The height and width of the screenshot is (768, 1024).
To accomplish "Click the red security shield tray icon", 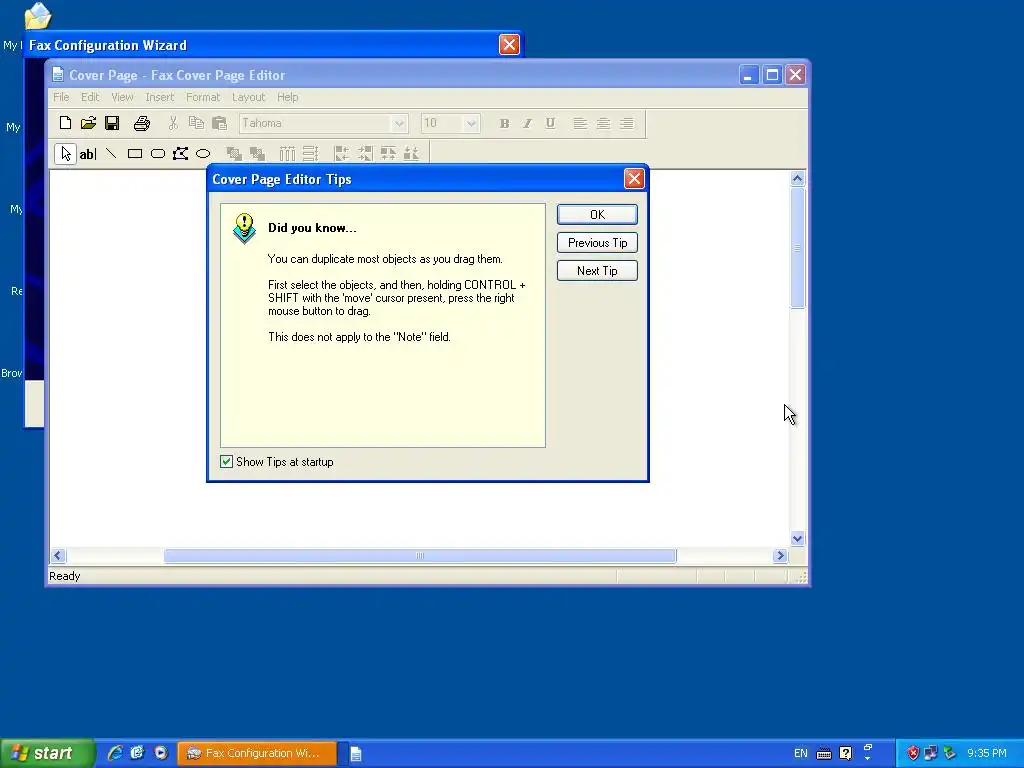I will pos(913,753).
